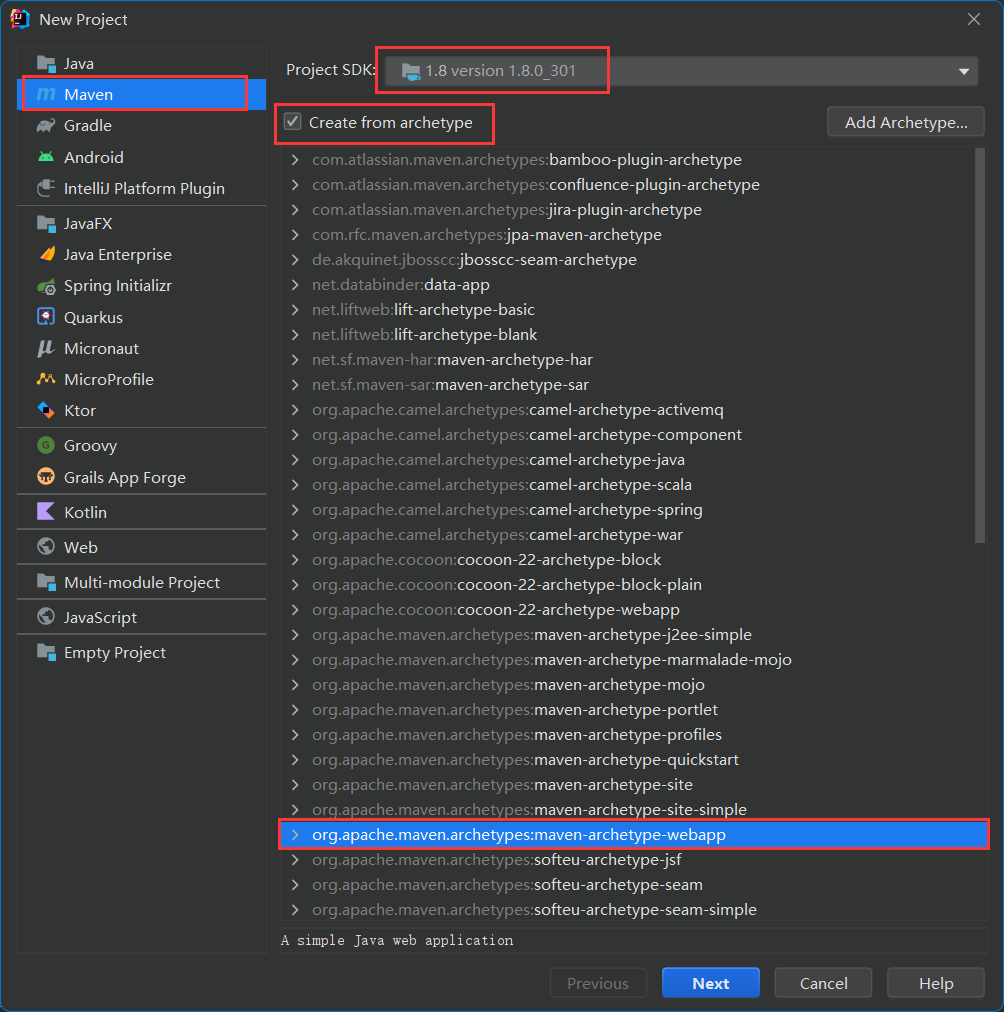Click the Groovy project type icon
Viewport: 1004px width, 1012px height.
tap(46, 446)
